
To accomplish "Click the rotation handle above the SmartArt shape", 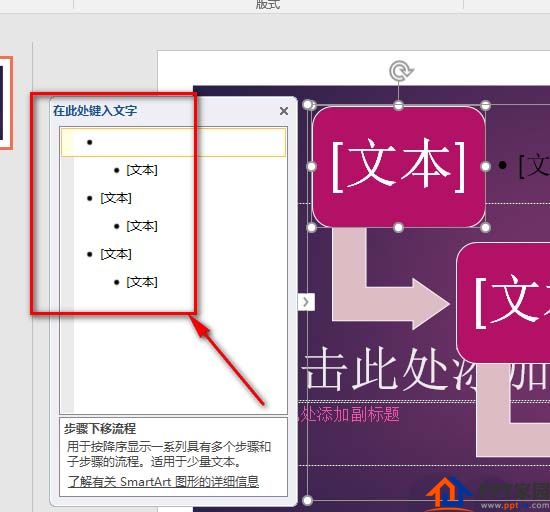I will 401,71.
